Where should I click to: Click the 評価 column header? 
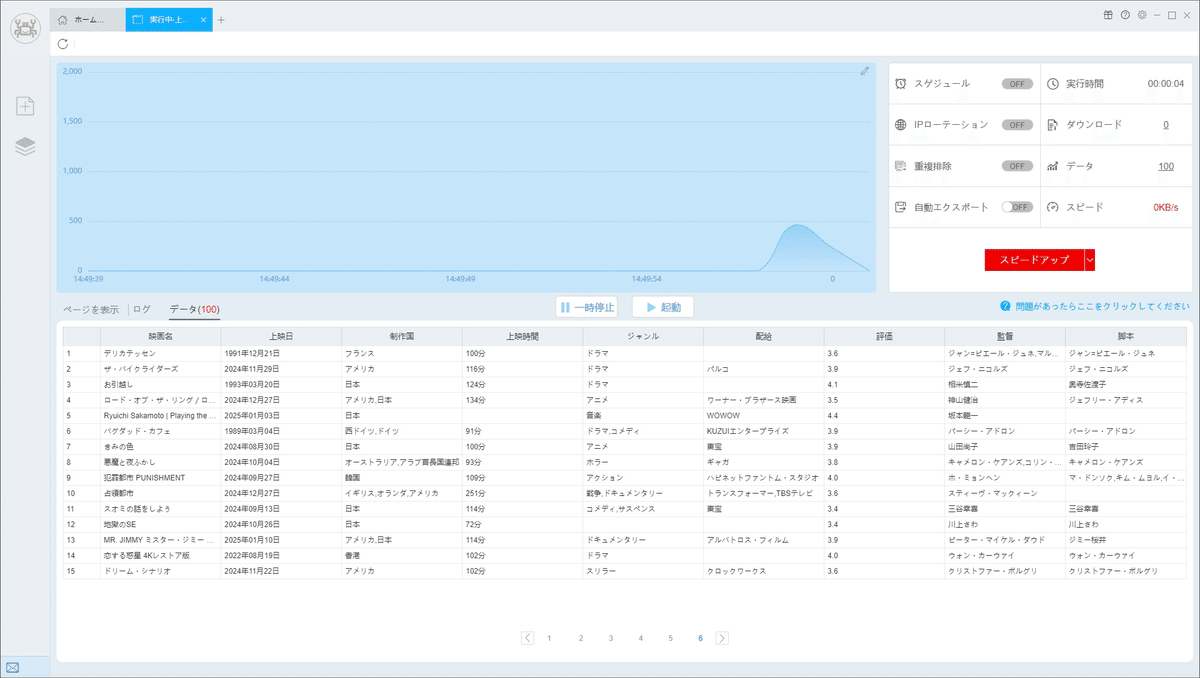pos(884,337)
